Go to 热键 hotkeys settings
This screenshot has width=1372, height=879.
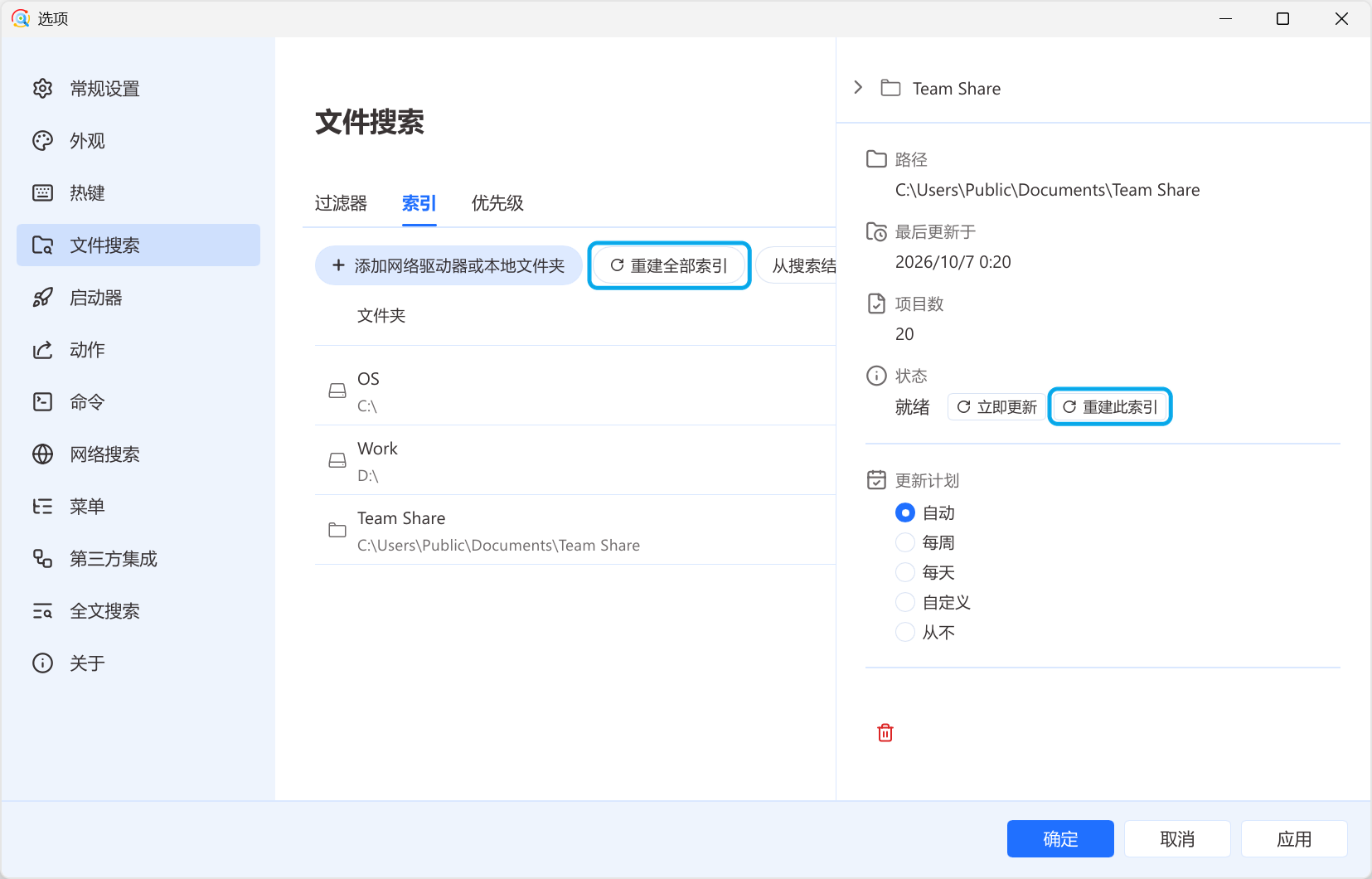(x=138, y=193)
